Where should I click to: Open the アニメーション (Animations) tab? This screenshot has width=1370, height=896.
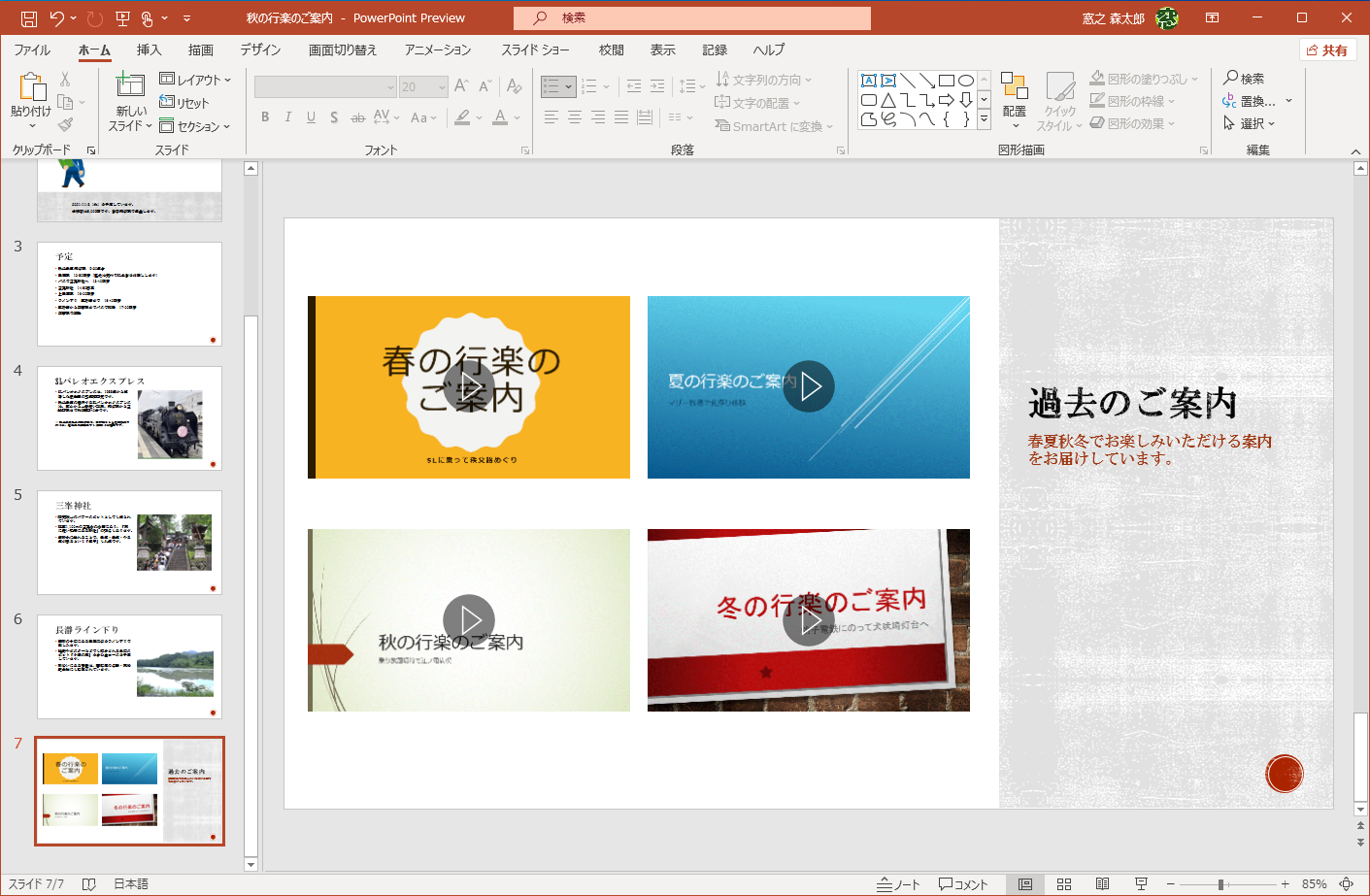click(x=438, y=50)
